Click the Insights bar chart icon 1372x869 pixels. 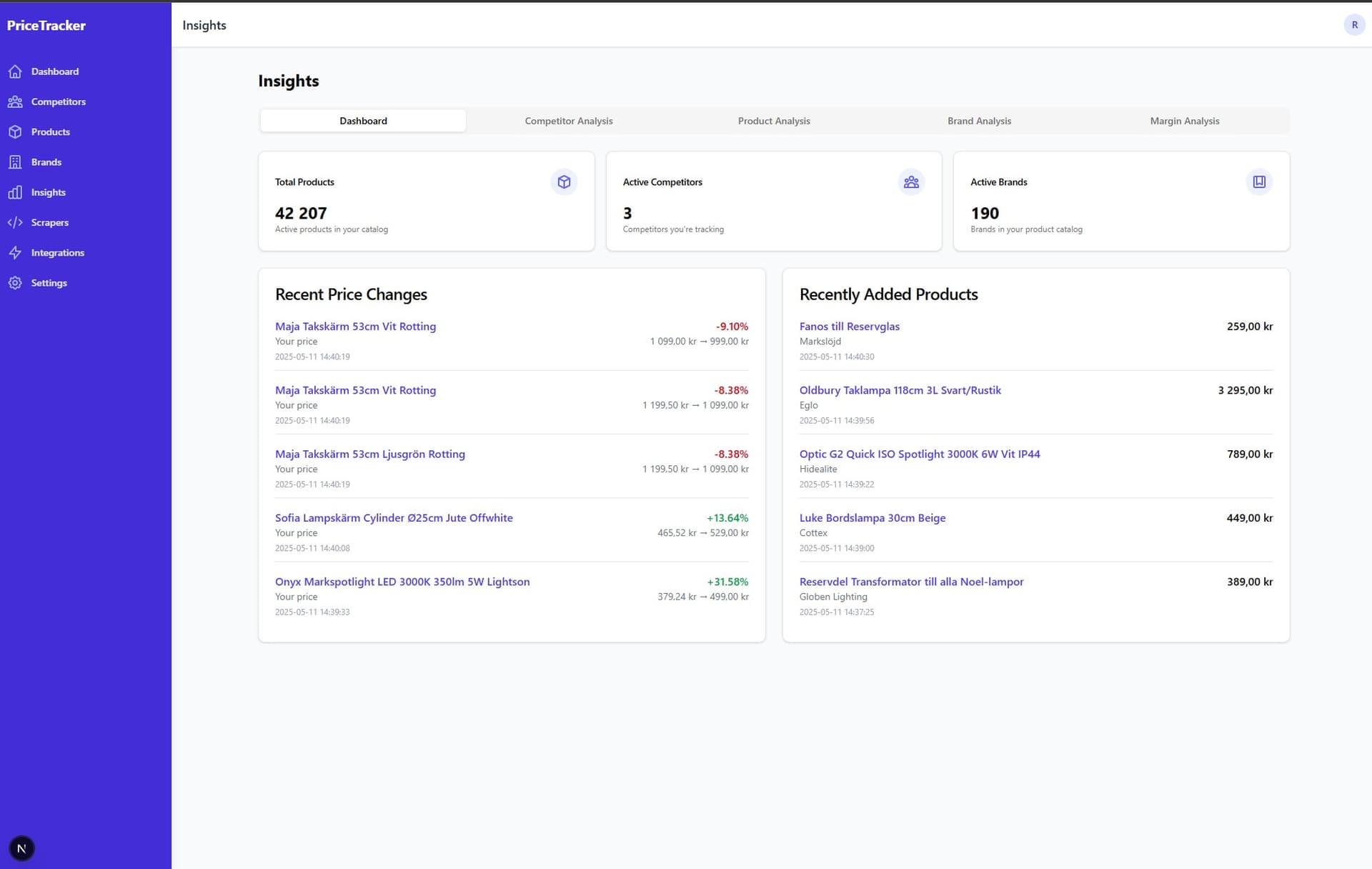click(x=15, y=192)
